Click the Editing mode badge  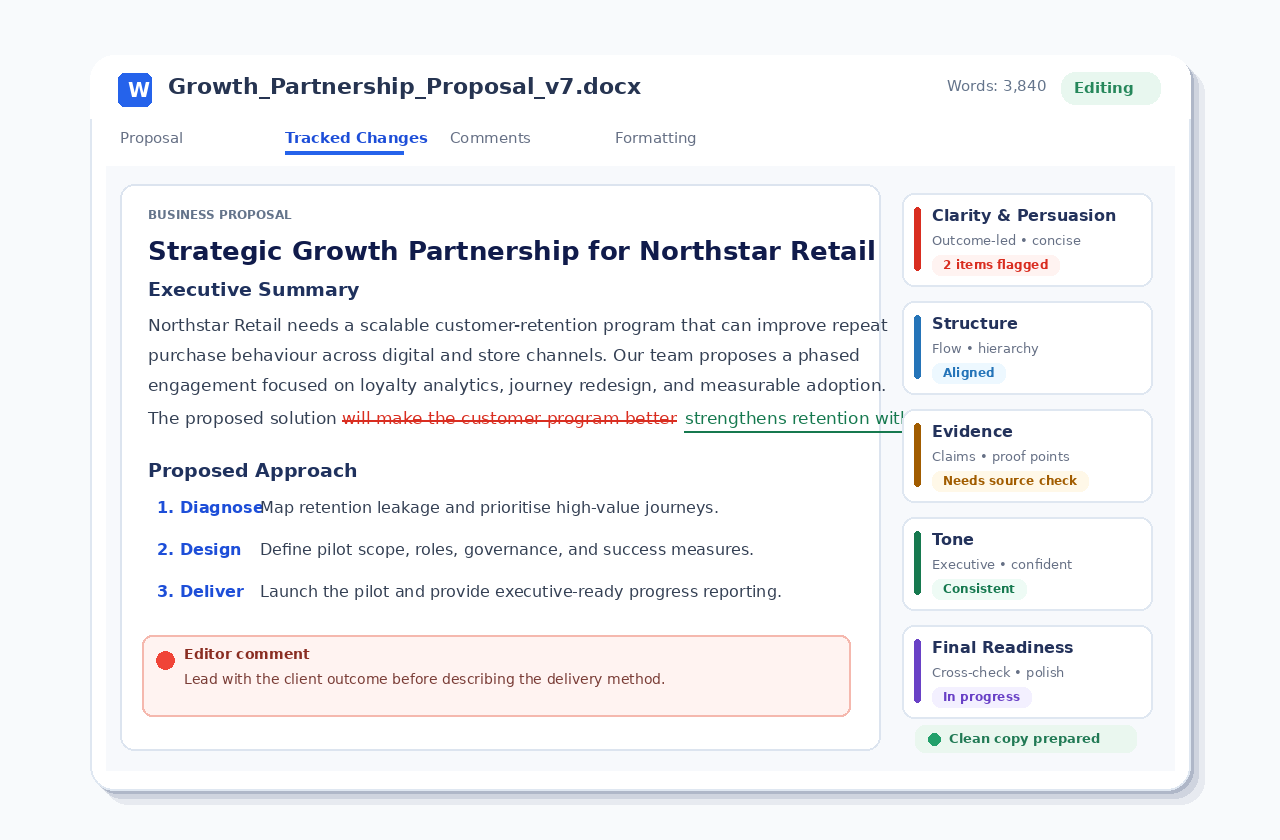[1111, 88]
